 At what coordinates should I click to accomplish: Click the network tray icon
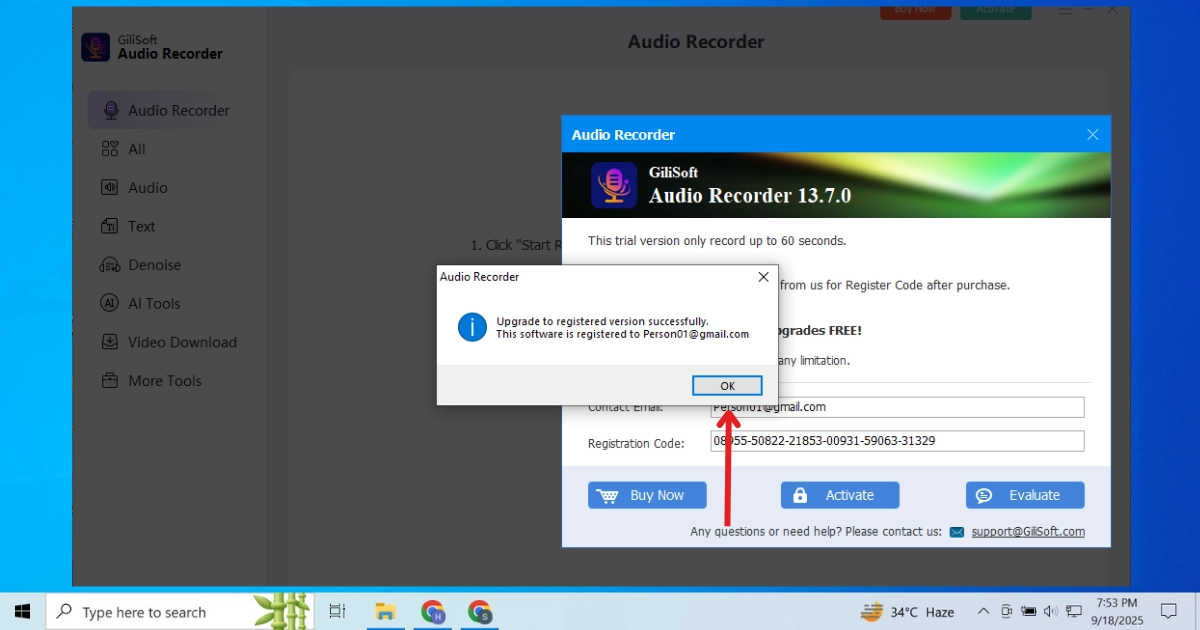1074,611
